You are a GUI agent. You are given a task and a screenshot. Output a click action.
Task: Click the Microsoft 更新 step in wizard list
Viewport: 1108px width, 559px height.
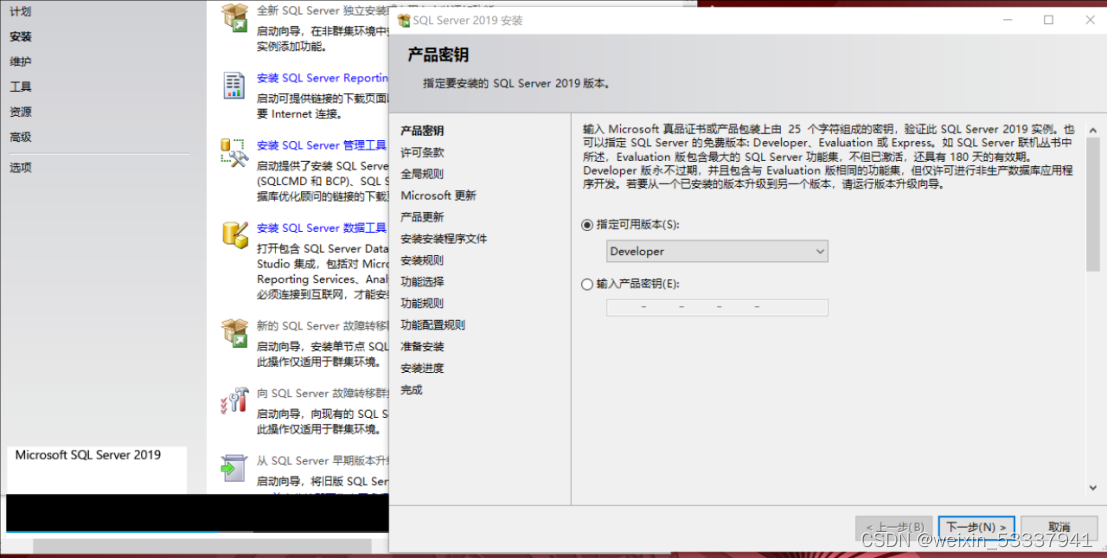click(x=439, y=195)
